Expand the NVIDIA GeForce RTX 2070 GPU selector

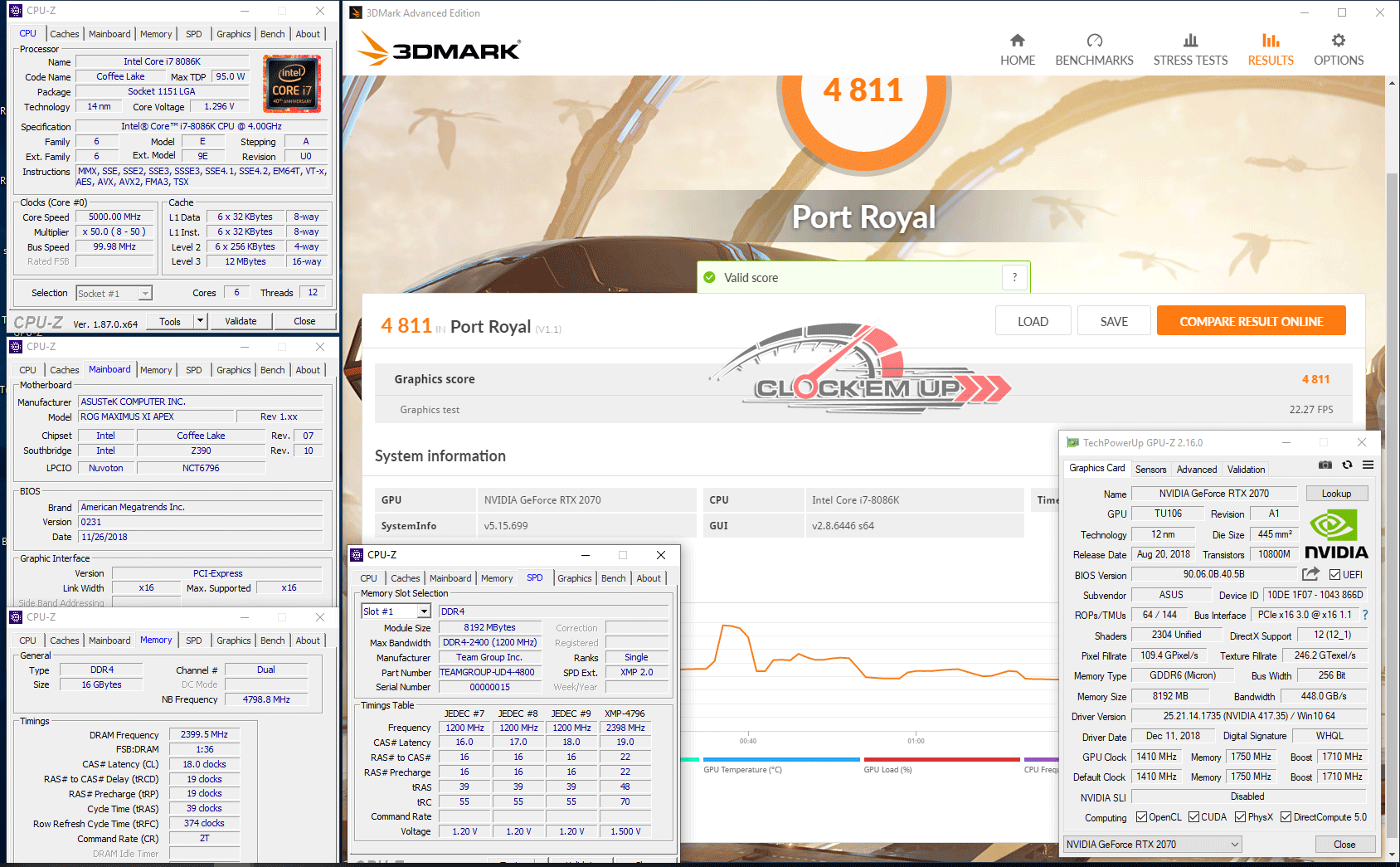click(x=1235, y=845)
